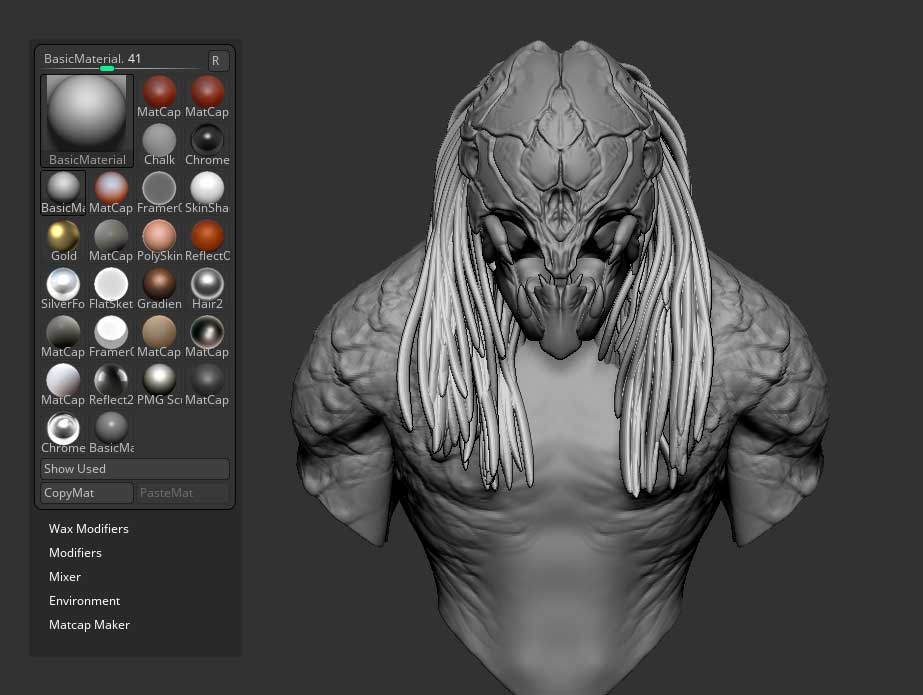Expand the Modifiers section

(75, 553)
